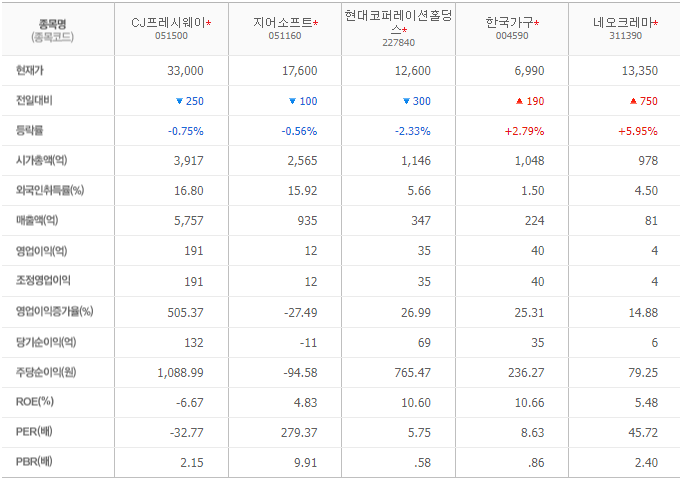Image resolution: width=680 pixels, height=479 pixels.
Task: Click net income value -11
Action: (308, 343)
